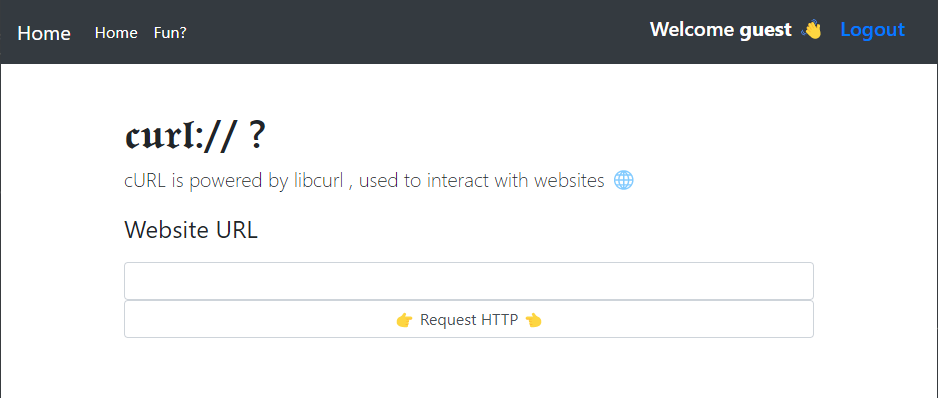Click the Website URL label
938x398 pixels.
pos(191,230)
